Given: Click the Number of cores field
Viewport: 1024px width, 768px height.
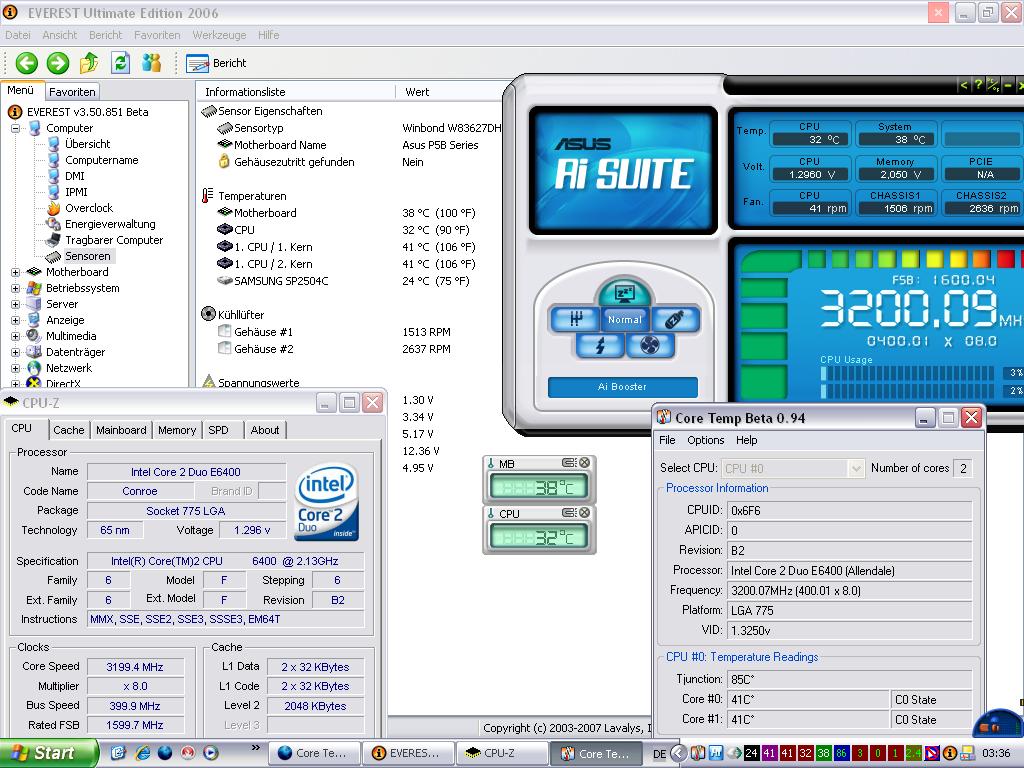Looking at the screenshot, I should pyautogui.click(x=962, y=468).
